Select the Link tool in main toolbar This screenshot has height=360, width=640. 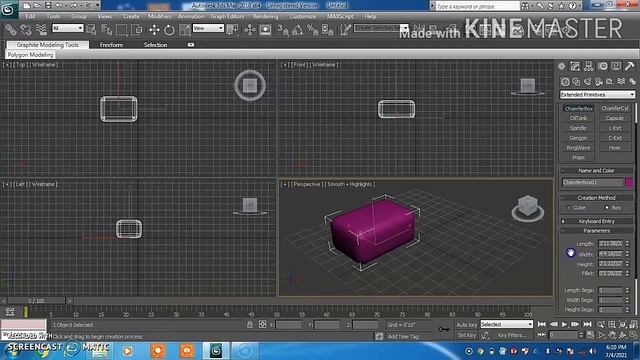(11, 29)
